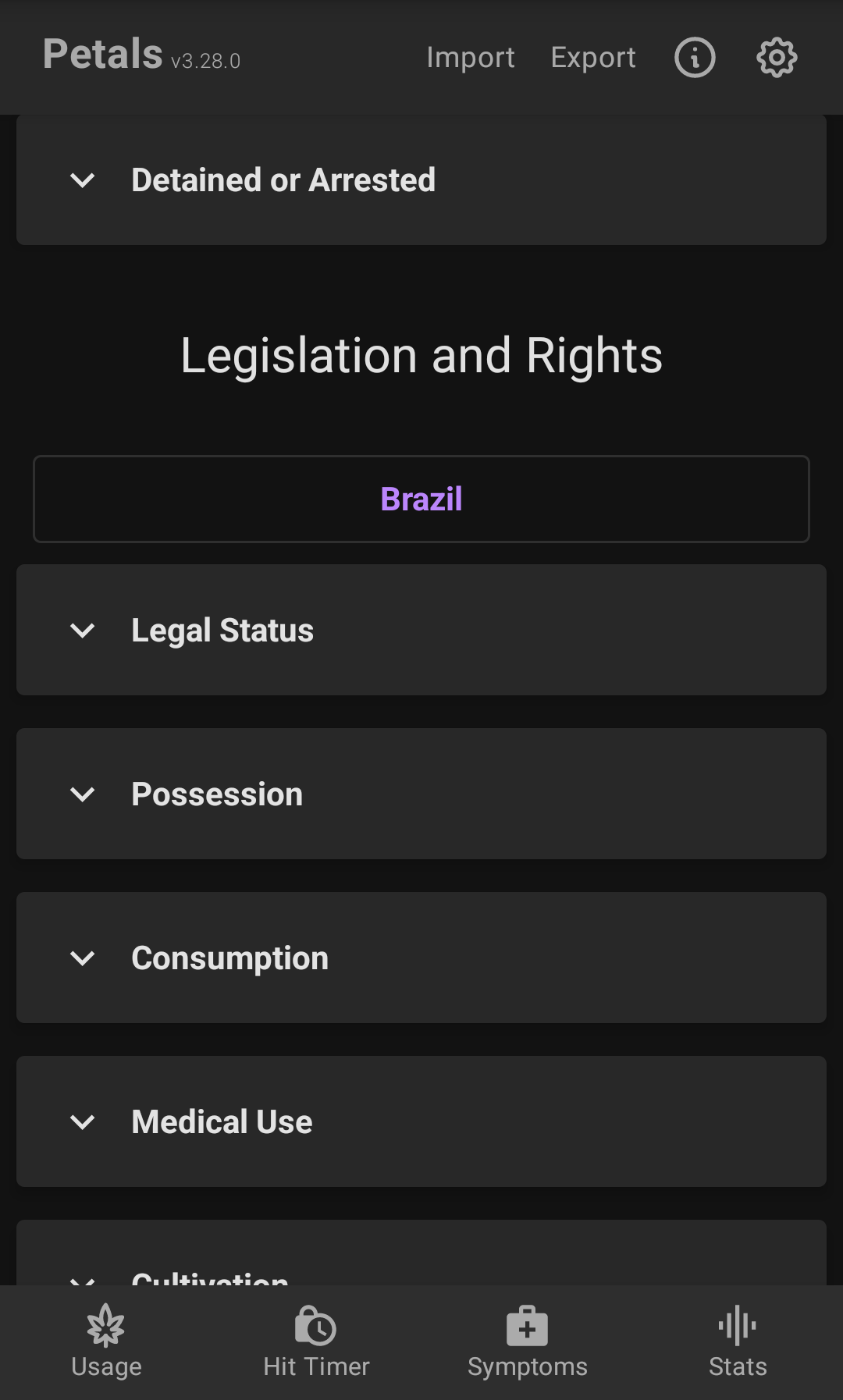Expand the Detained or Arrested chevron
Screen dimensions: 843x1400
[x=83, y=180]
